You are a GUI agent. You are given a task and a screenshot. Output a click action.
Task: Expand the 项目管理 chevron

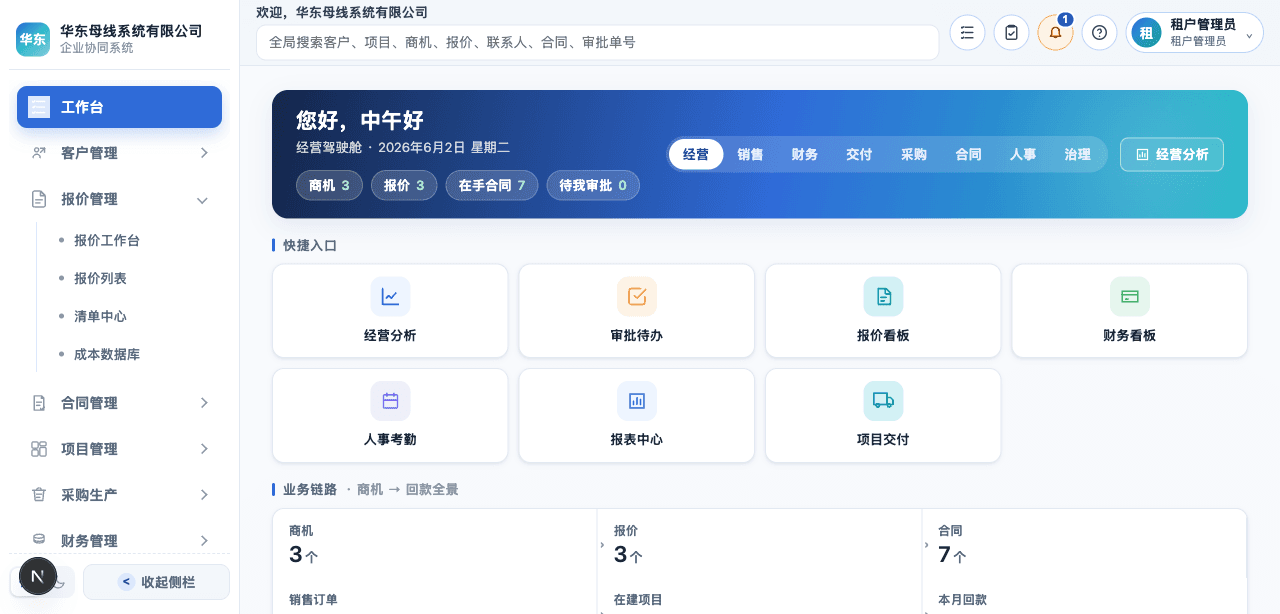coord(203,449)
